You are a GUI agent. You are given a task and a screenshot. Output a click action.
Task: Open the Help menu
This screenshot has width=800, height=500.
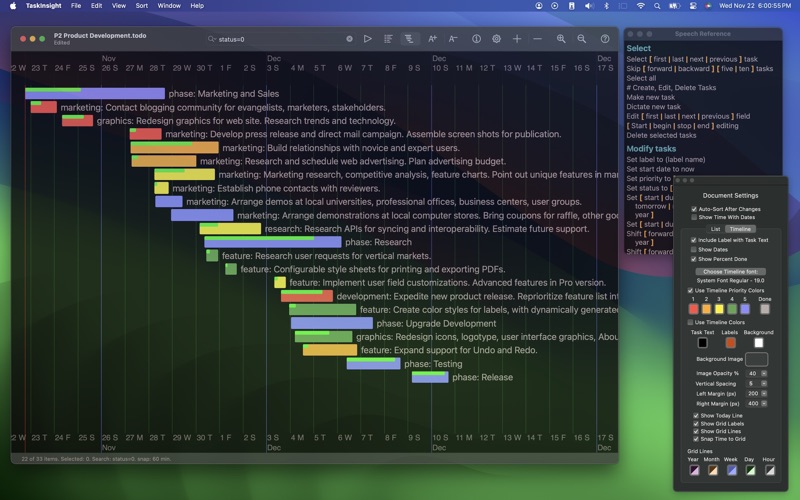(197, 6)
